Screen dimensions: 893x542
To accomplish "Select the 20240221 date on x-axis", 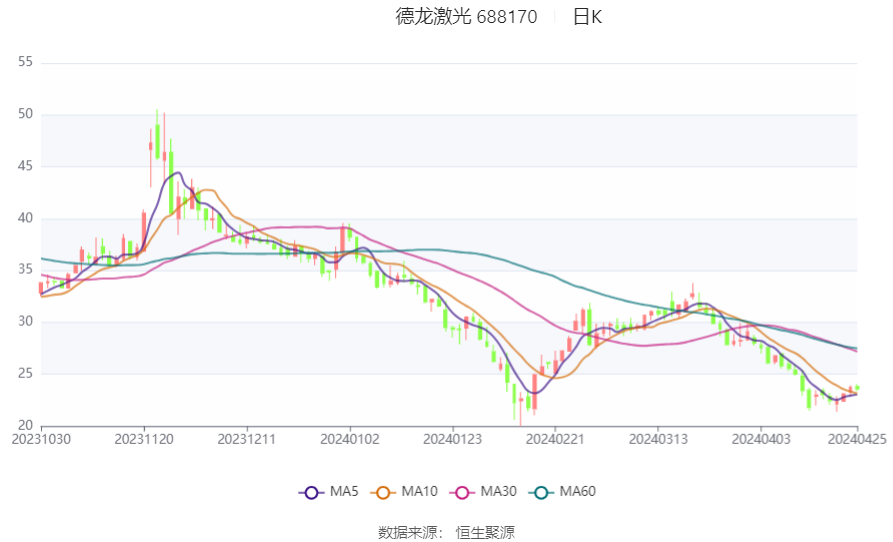I will (555, 438).
